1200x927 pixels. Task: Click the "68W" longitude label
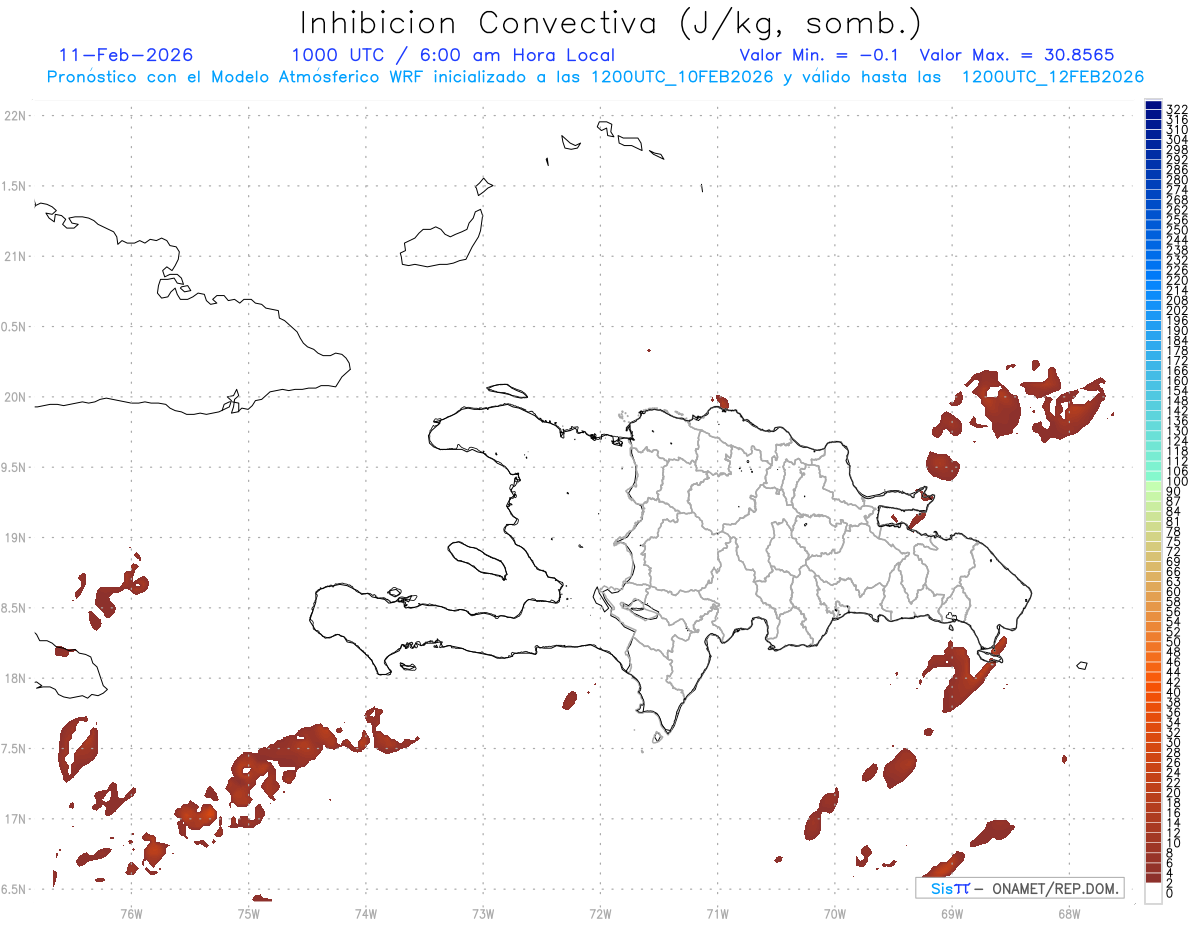(1068, 912)
